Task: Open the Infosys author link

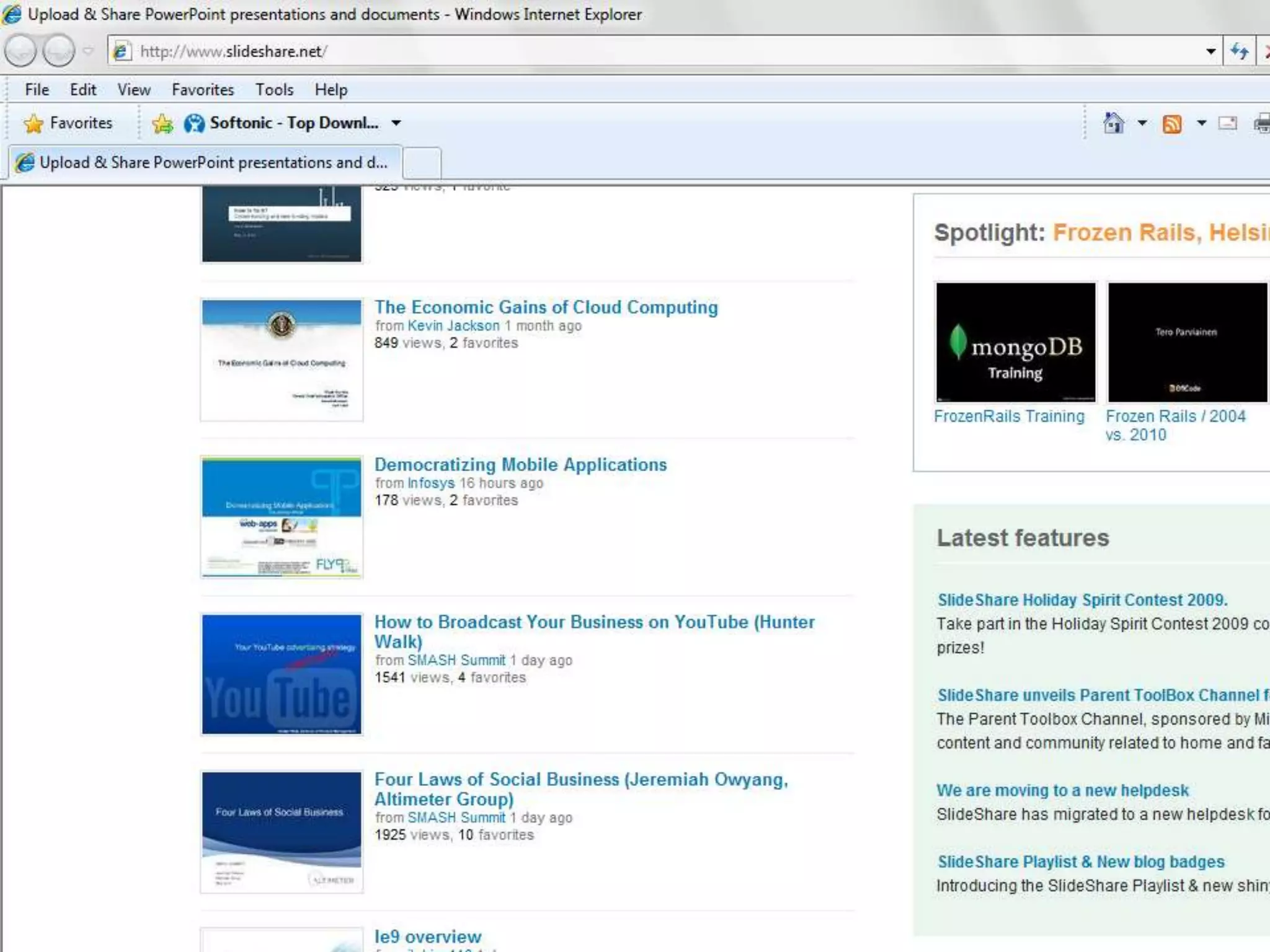Action: coord(431,483)
